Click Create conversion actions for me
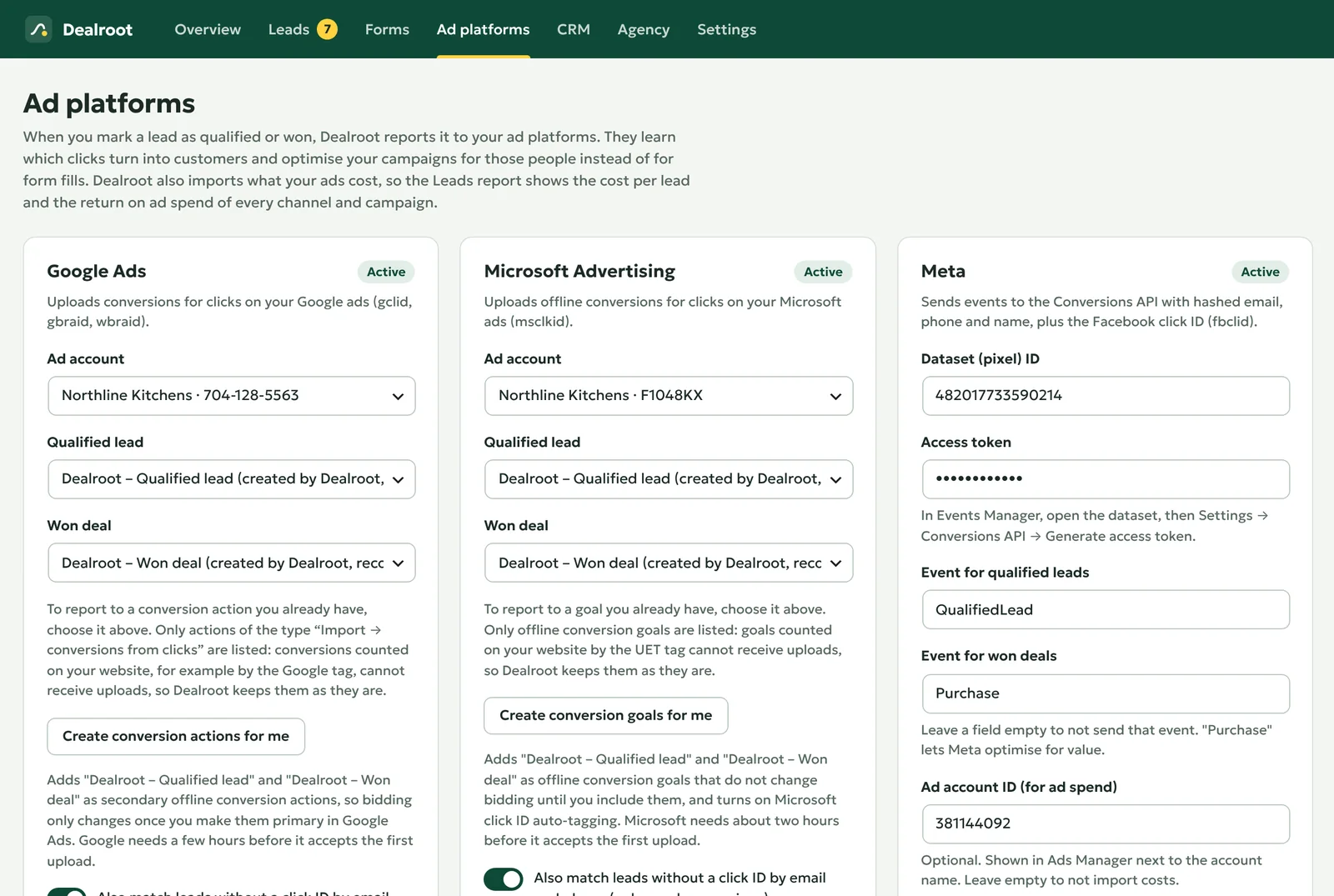The image size is (1334, 896). 176,736
